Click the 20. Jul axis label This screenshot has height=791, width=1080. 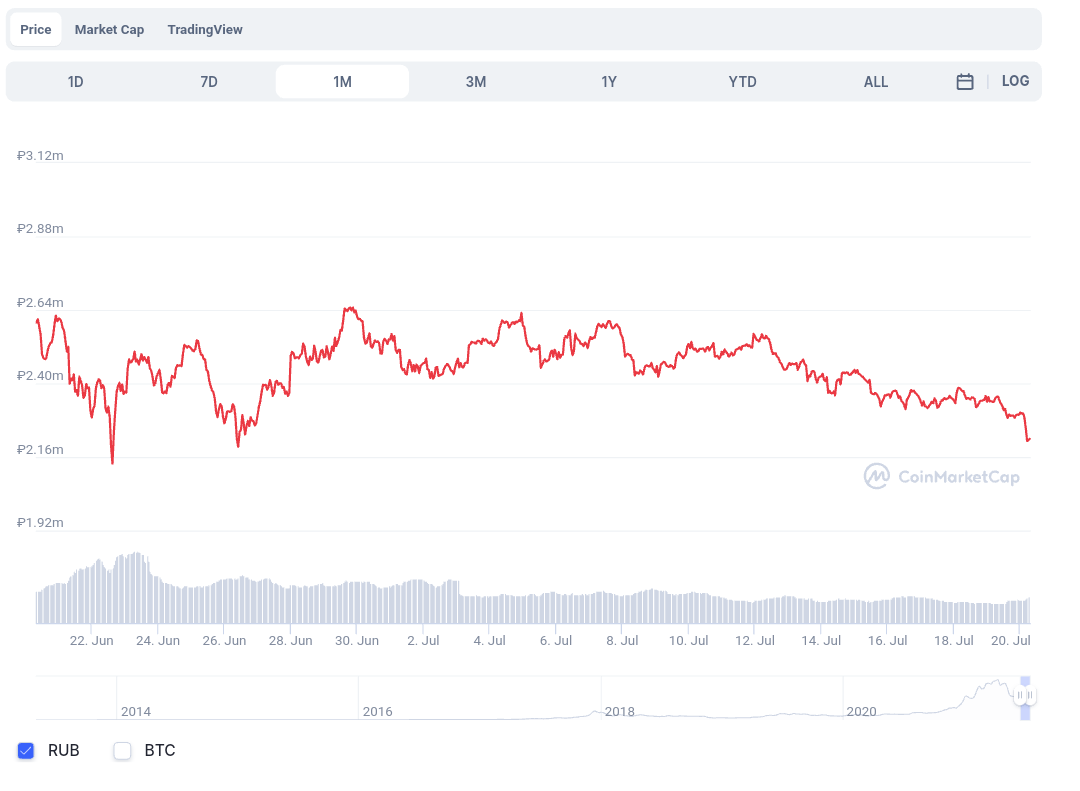pos(1011,640)
